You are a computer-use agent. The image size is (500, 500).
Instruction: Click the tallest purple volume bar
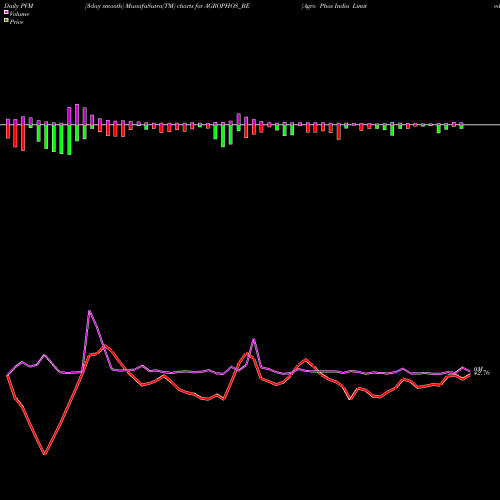click(x=77, y=114)
